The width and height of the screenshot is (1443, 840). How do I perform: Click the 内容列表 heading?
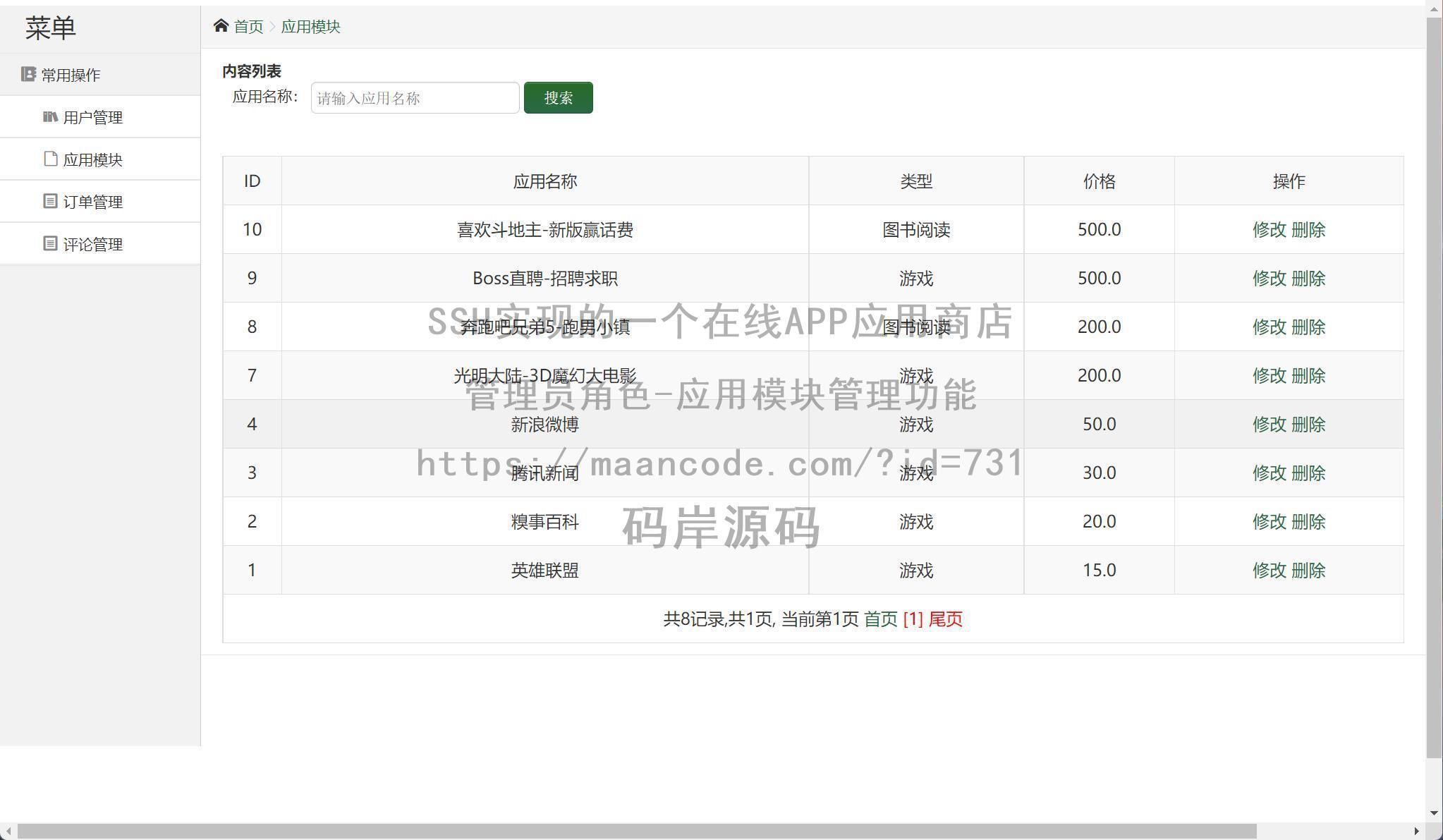pyautogui.click(x=252, y=71)
